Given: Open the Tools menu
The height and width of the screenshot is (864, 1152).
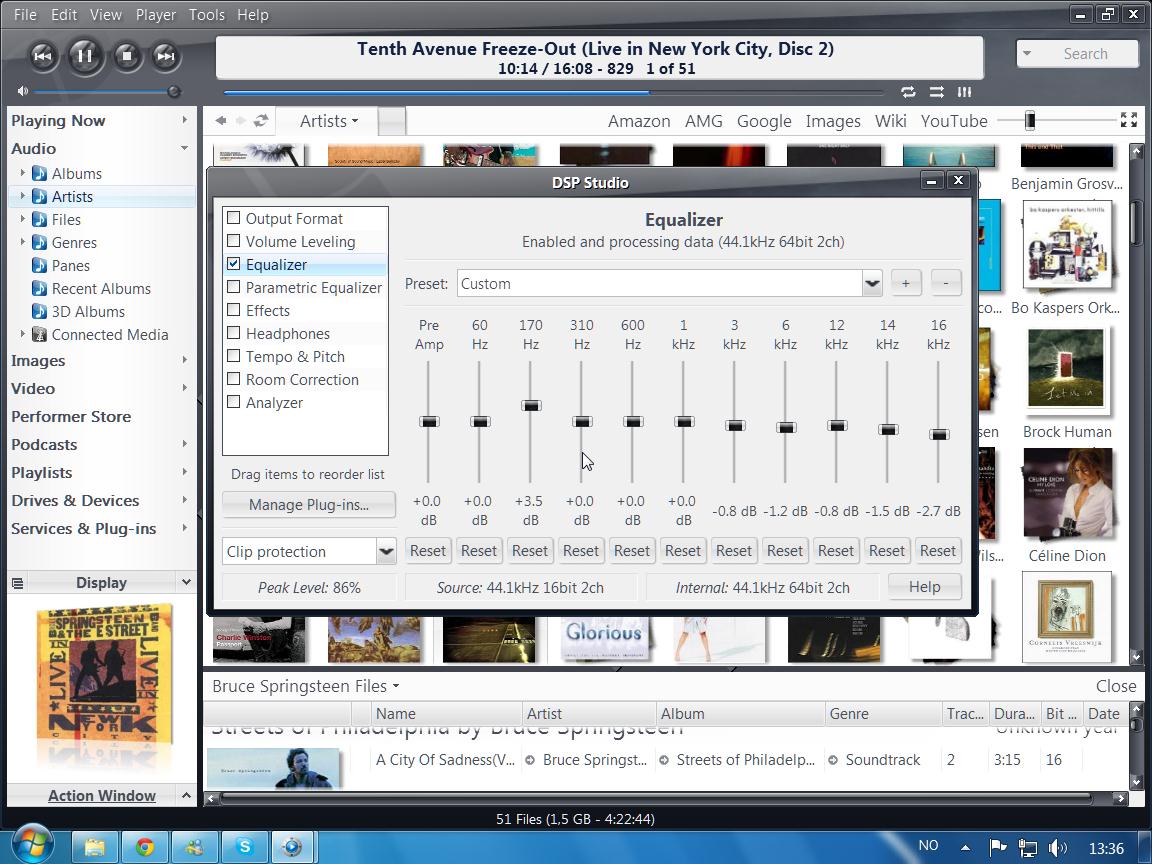Looking at the screenshot, I should tap(206, 15).
